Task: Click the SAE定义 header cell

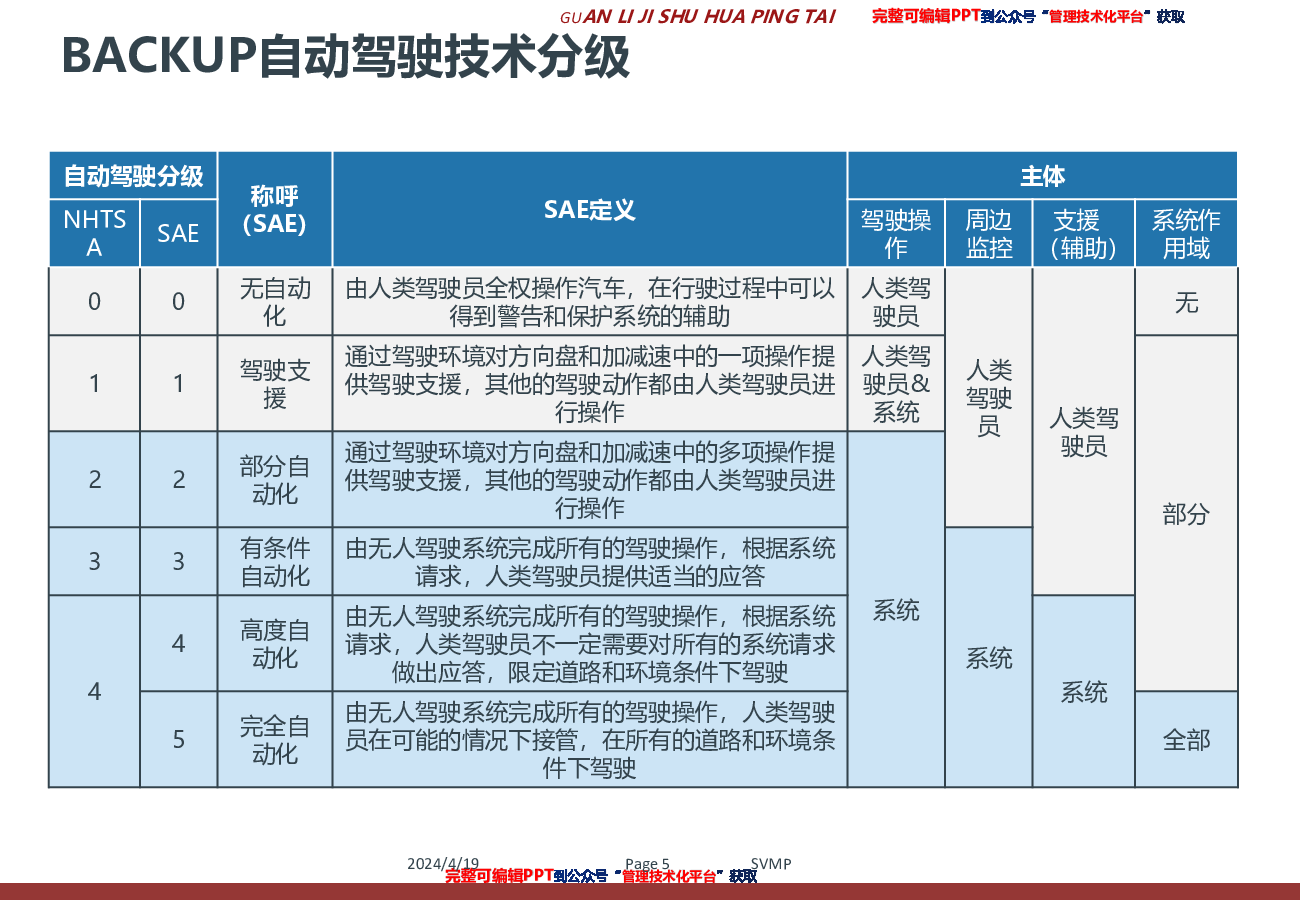Action: (589, 209)
